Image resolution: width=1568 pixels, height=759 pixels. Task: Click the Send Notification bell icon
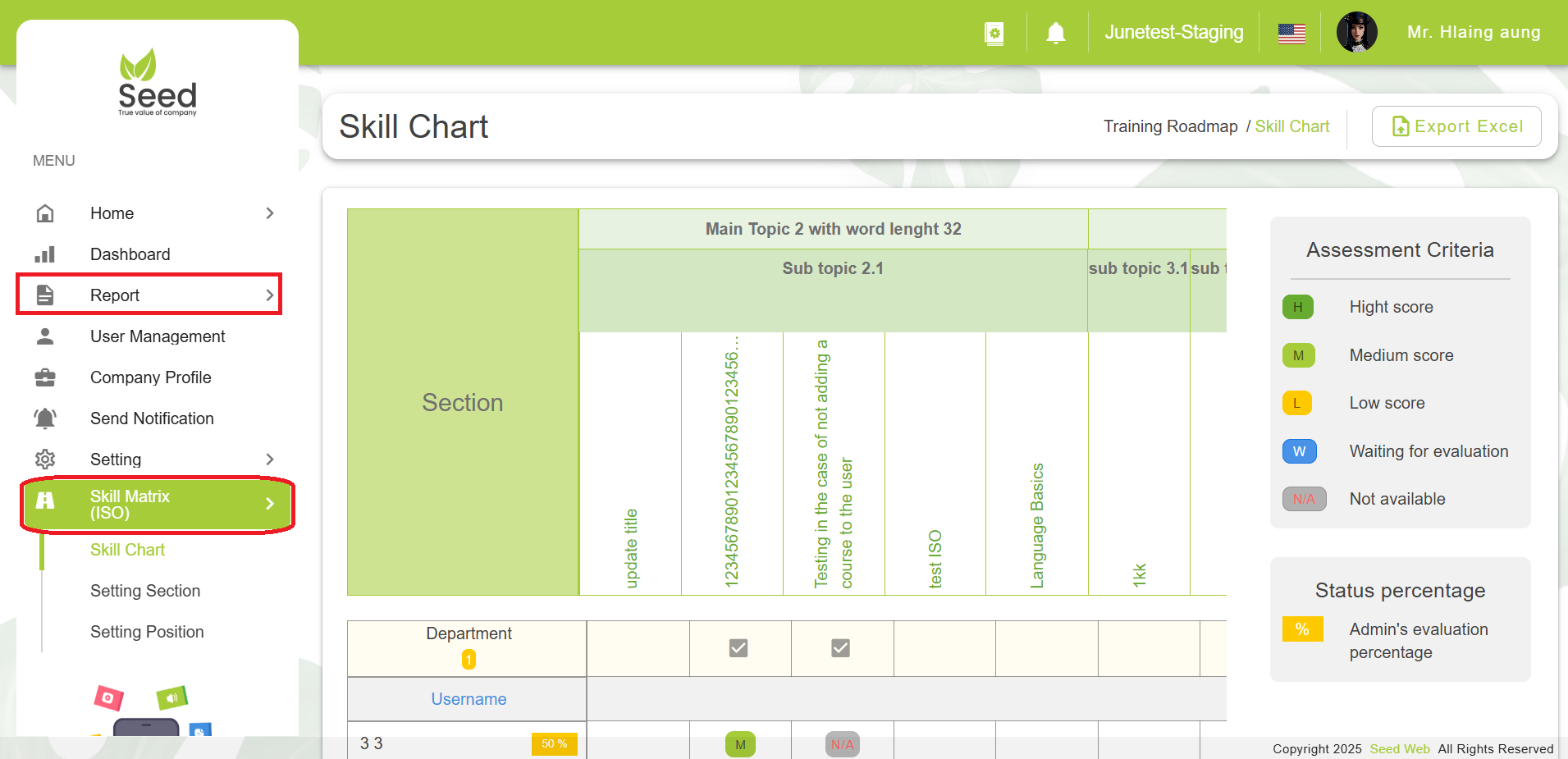click(45, 418)
